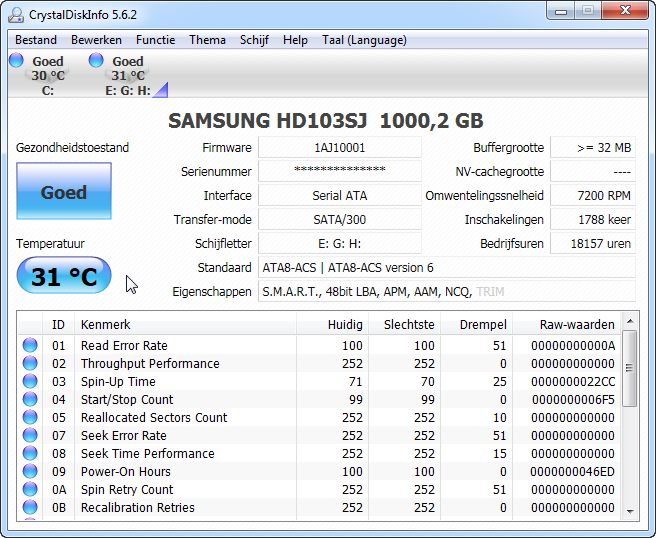The height and width of the screenshot is (538, 656).
Task: Click the Power-On Hours status orb
Action: pyautogui.click(x=30, y=472)
